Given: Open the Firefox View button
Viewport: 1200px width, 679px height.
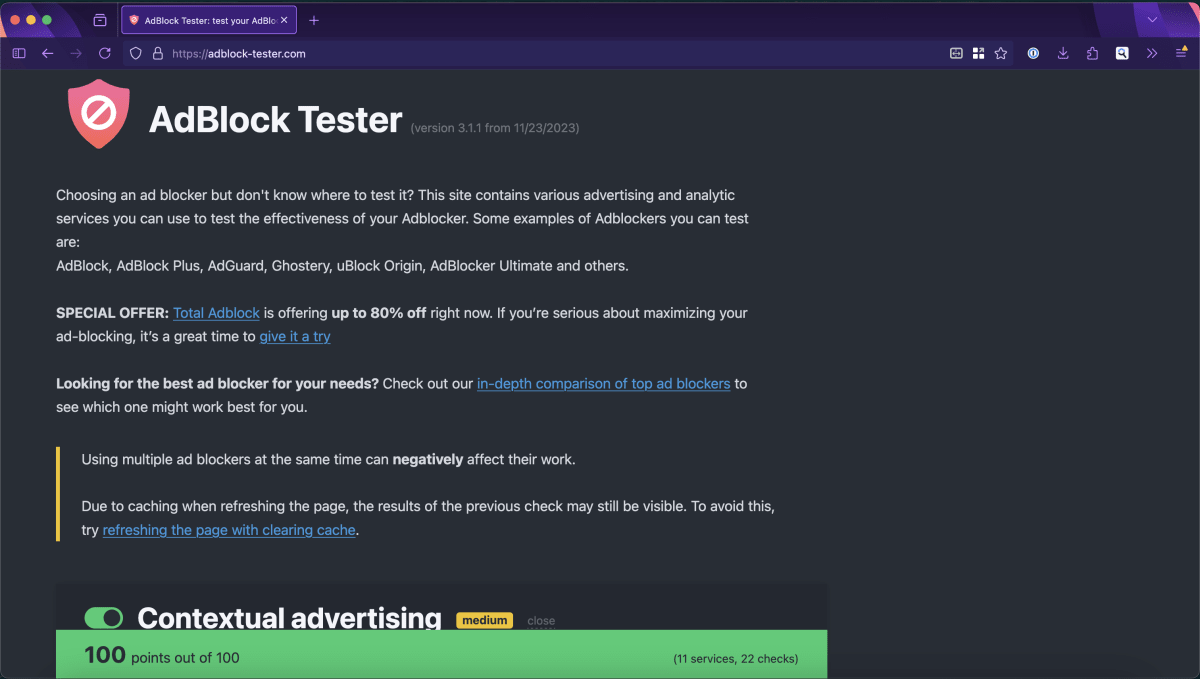Looking at the screenshot, I should tap(100, 20).
